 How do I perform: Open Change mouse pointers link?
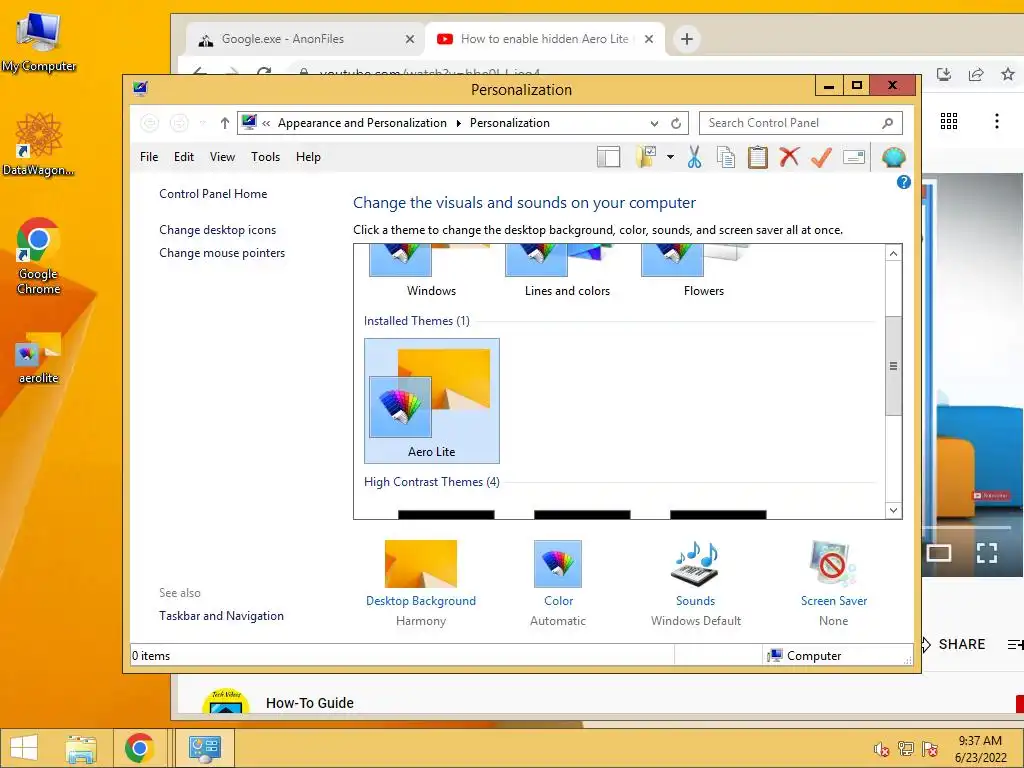tap(222, 253)
